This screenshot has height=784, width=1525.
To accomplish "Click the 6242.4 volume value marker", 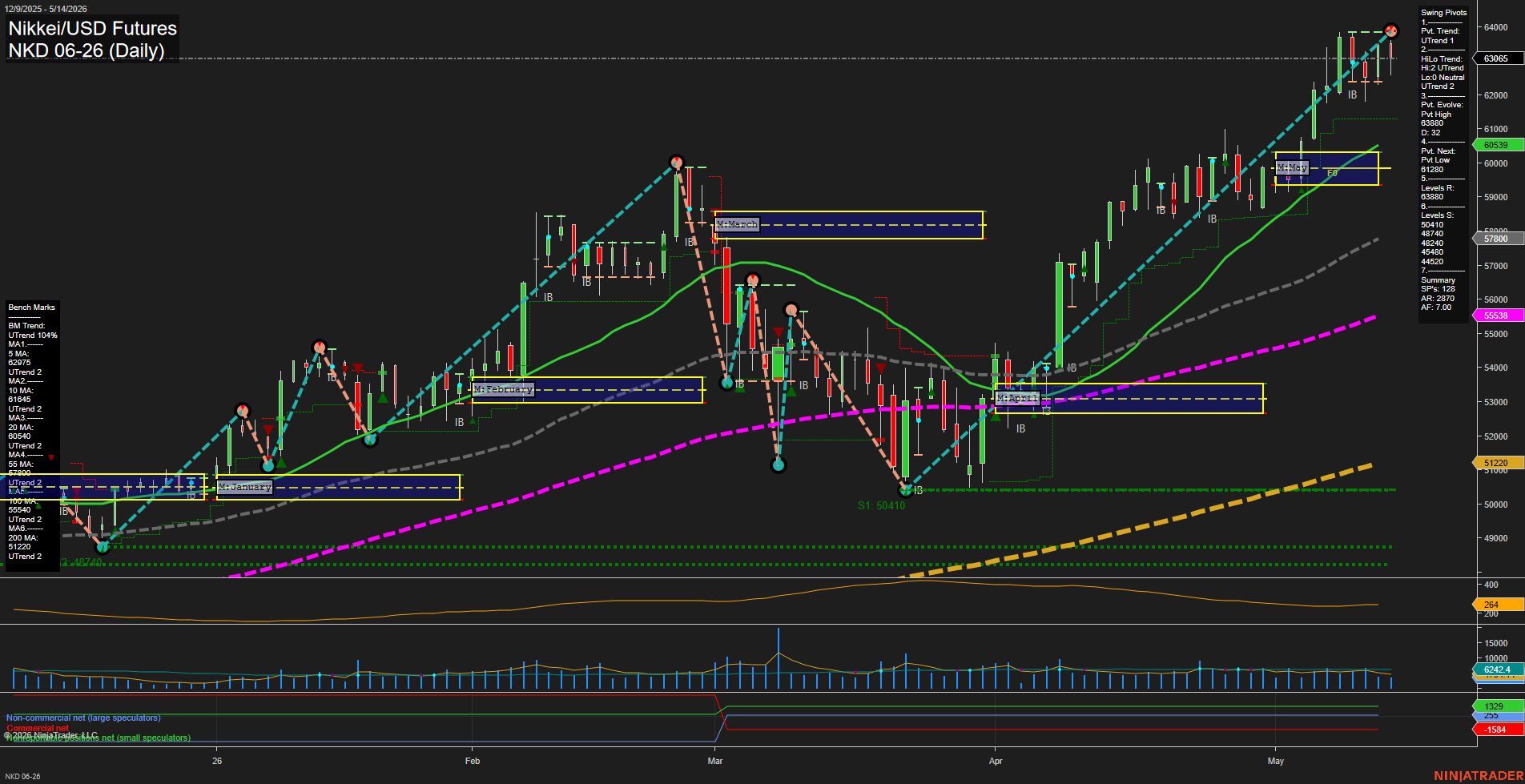I will pyautogui.click(x=1496, y=669).
